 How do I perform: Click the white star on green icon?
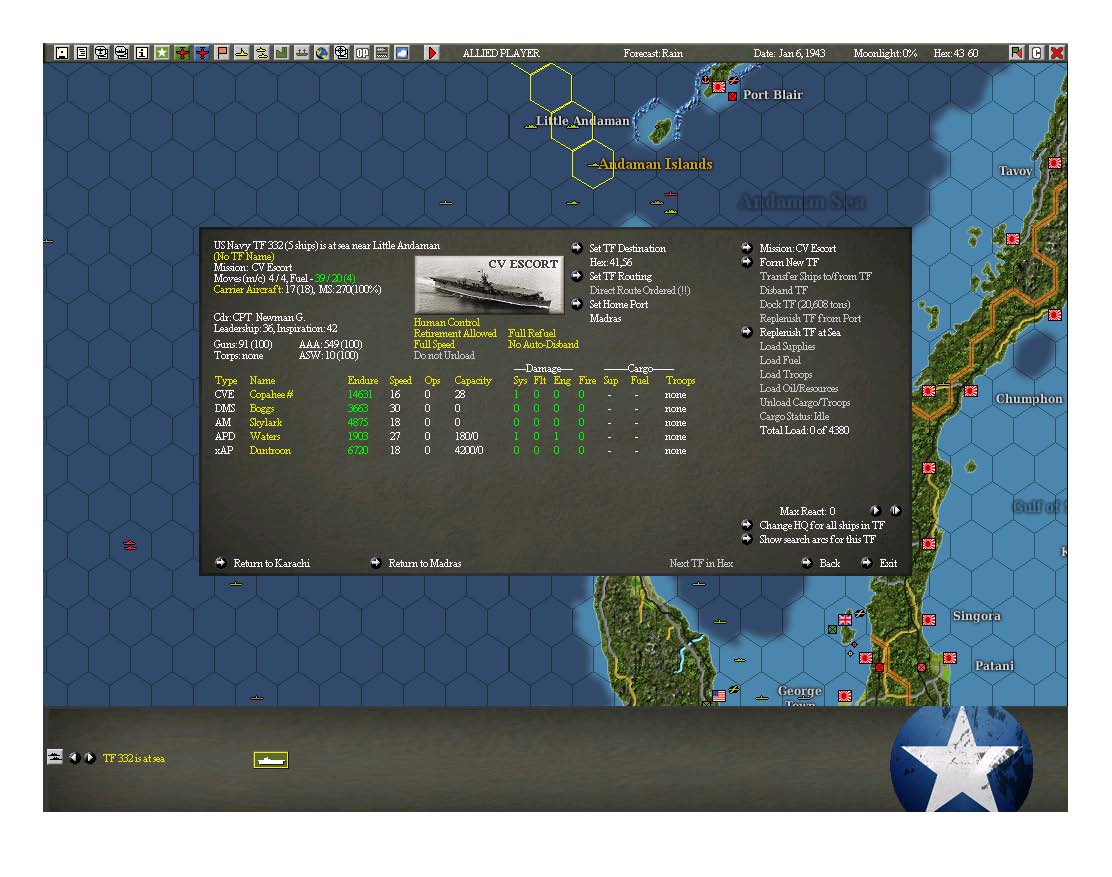click(x=162, y=53)
